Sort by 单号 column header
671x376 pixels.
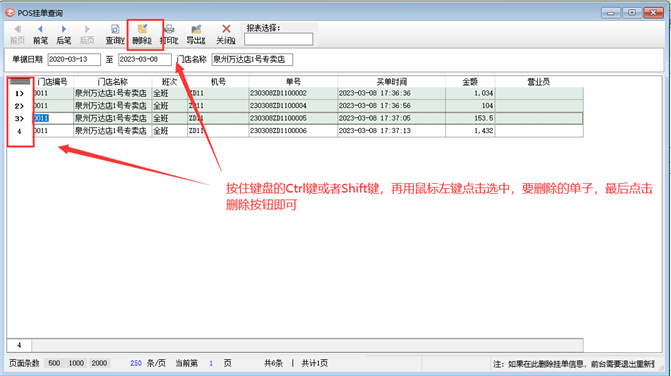[x=293, y=82]
